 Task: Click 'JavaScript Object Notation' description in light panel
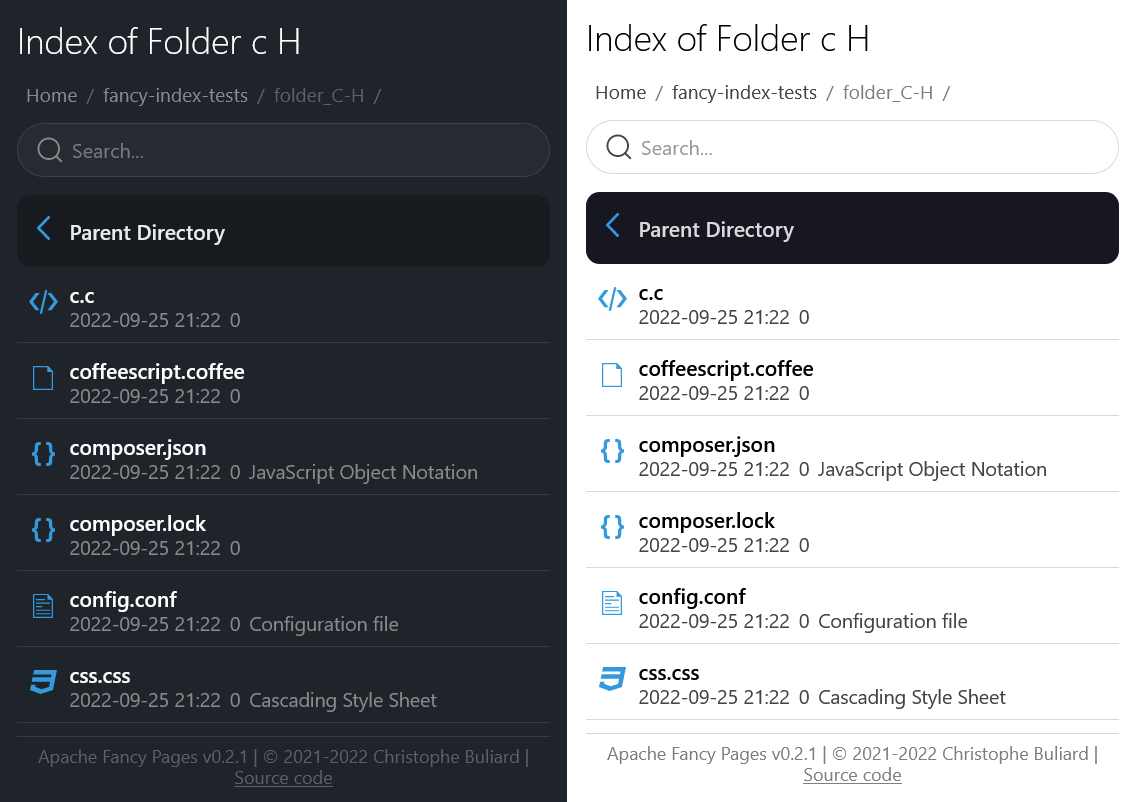click(x=933, y=470)
